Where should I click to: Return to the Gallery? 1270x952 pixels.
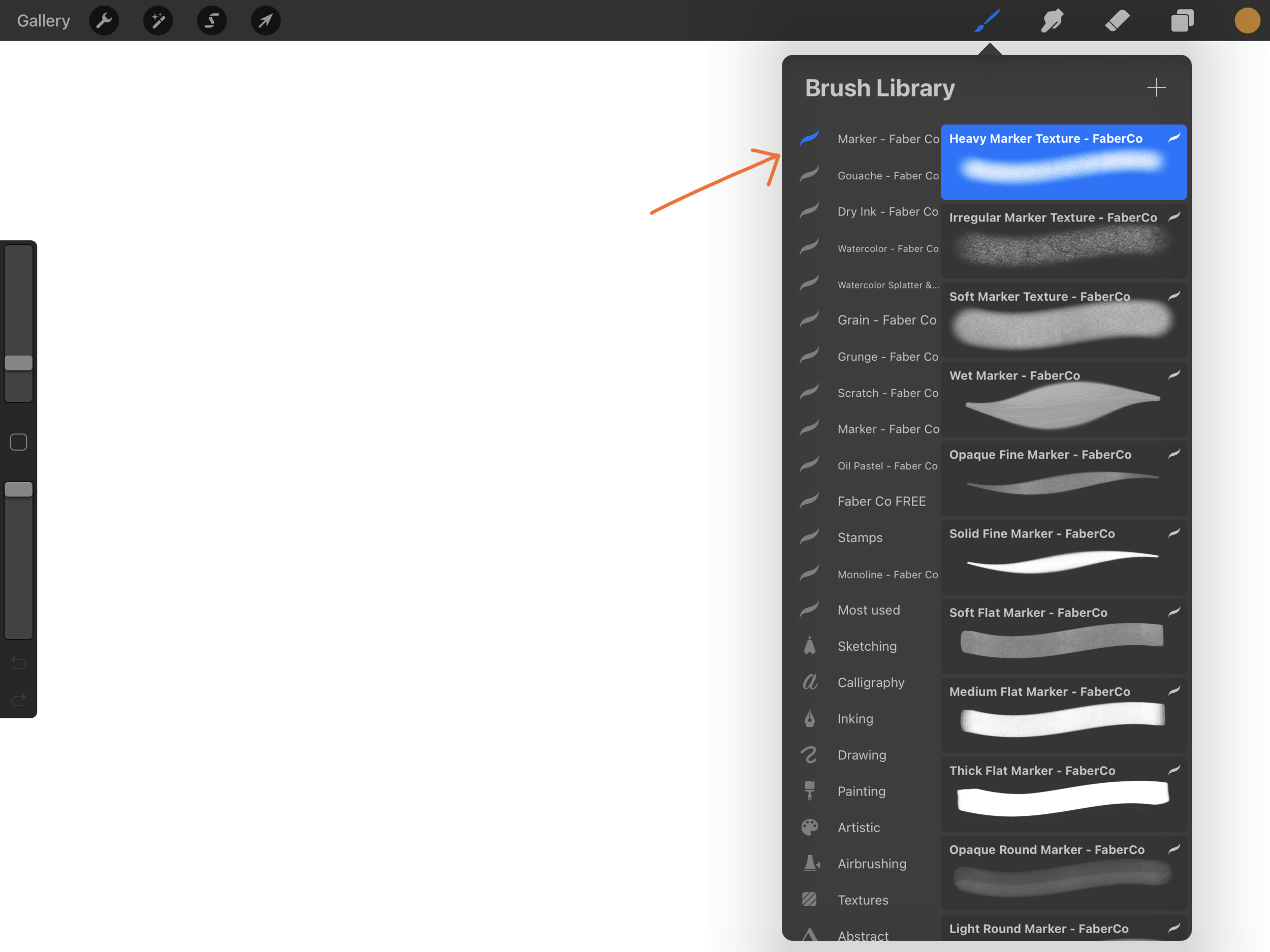pos(44,21)
